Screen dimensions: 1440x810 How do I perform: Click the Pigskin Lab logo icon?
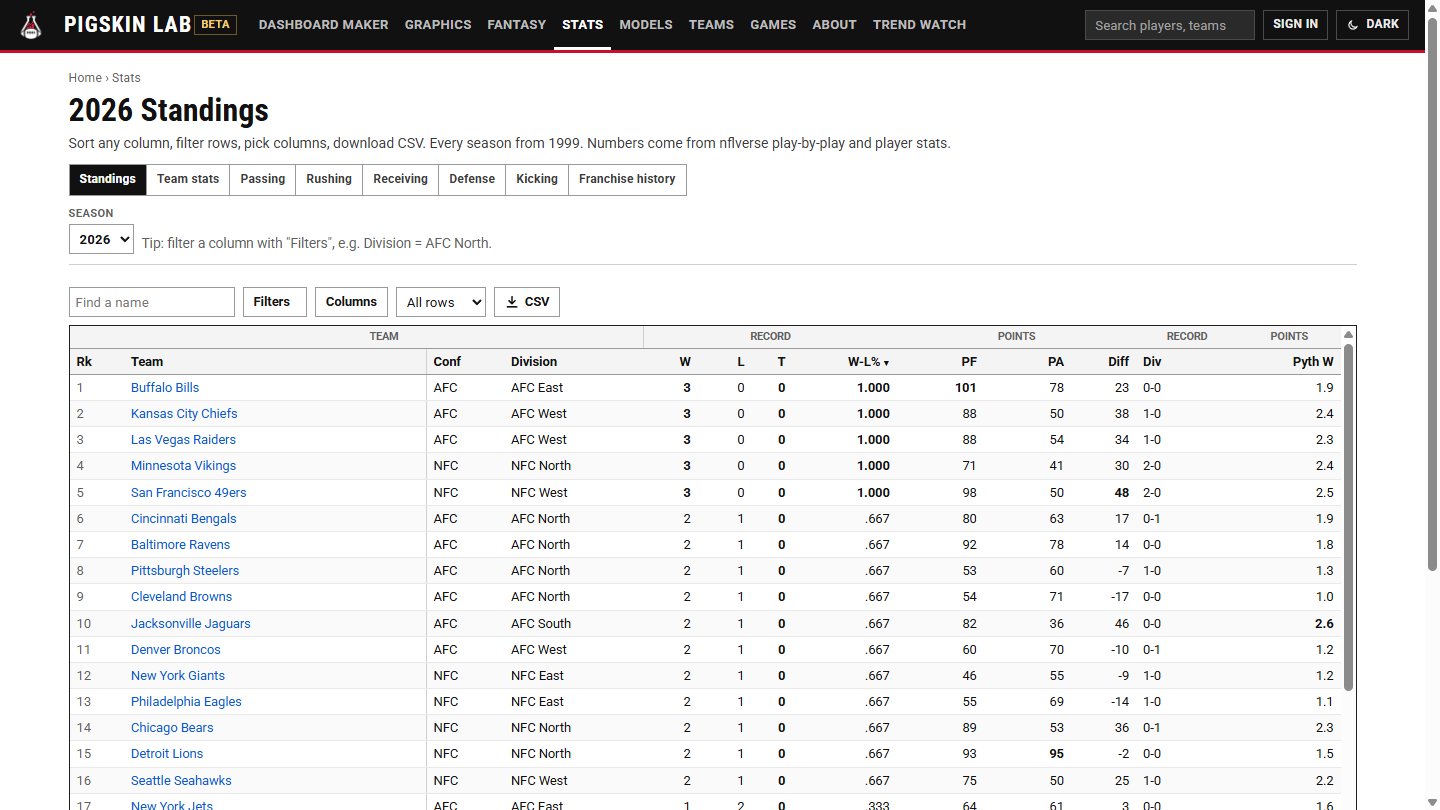coord(32,25)
